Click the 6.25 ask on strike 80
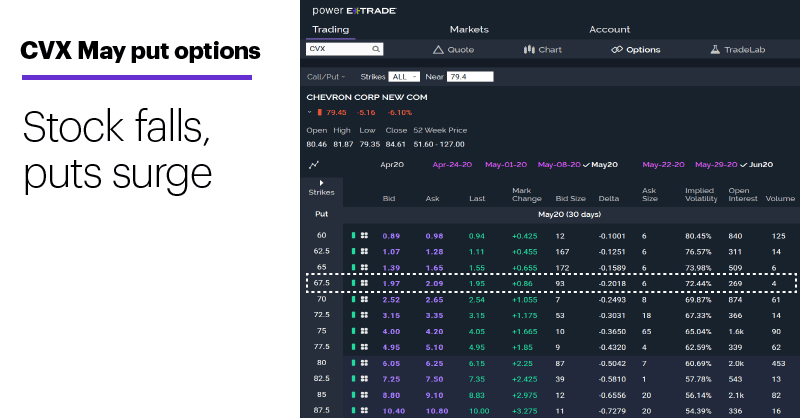Screen dimensions: 800x418 [x=434, y=363]
